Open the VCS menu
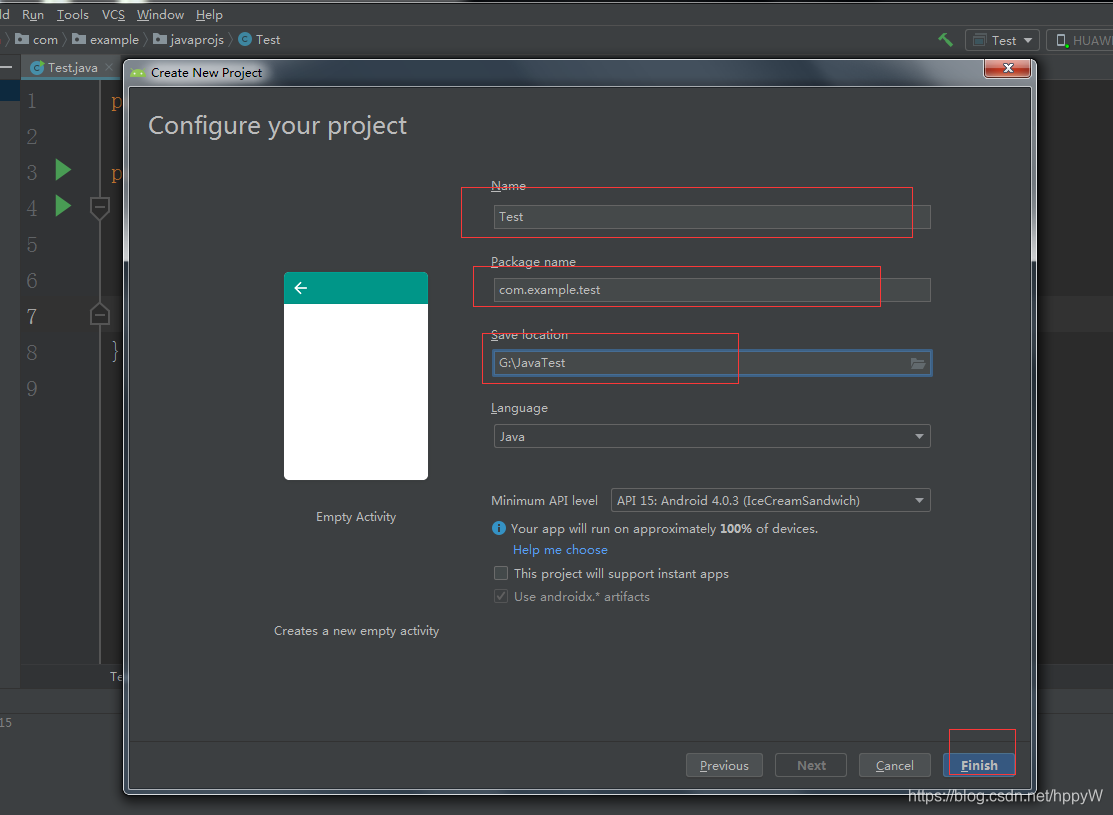The width and height of the screenshot is (1113, 815). [x=113, y=14]
